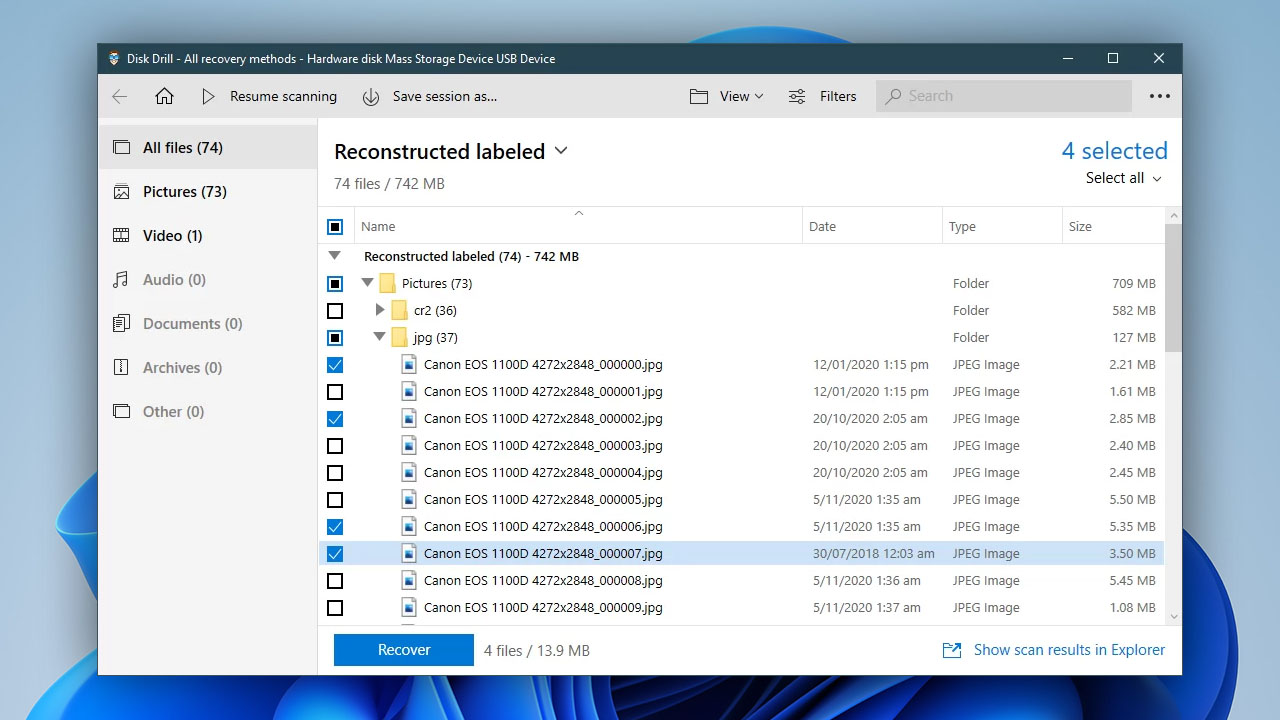
Task: Click the scrollbar down arrow
Action: [x=1174, y=617]
